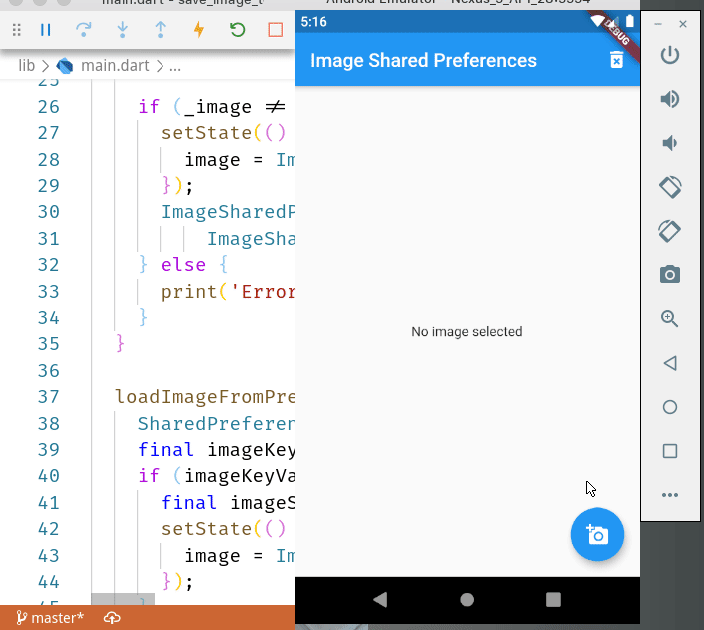Image resolution: width=704 pixels, height=630 pixels.
Task: Click the publish changes cloud icon
Action: pyautogui.click(x=112, y=618)
